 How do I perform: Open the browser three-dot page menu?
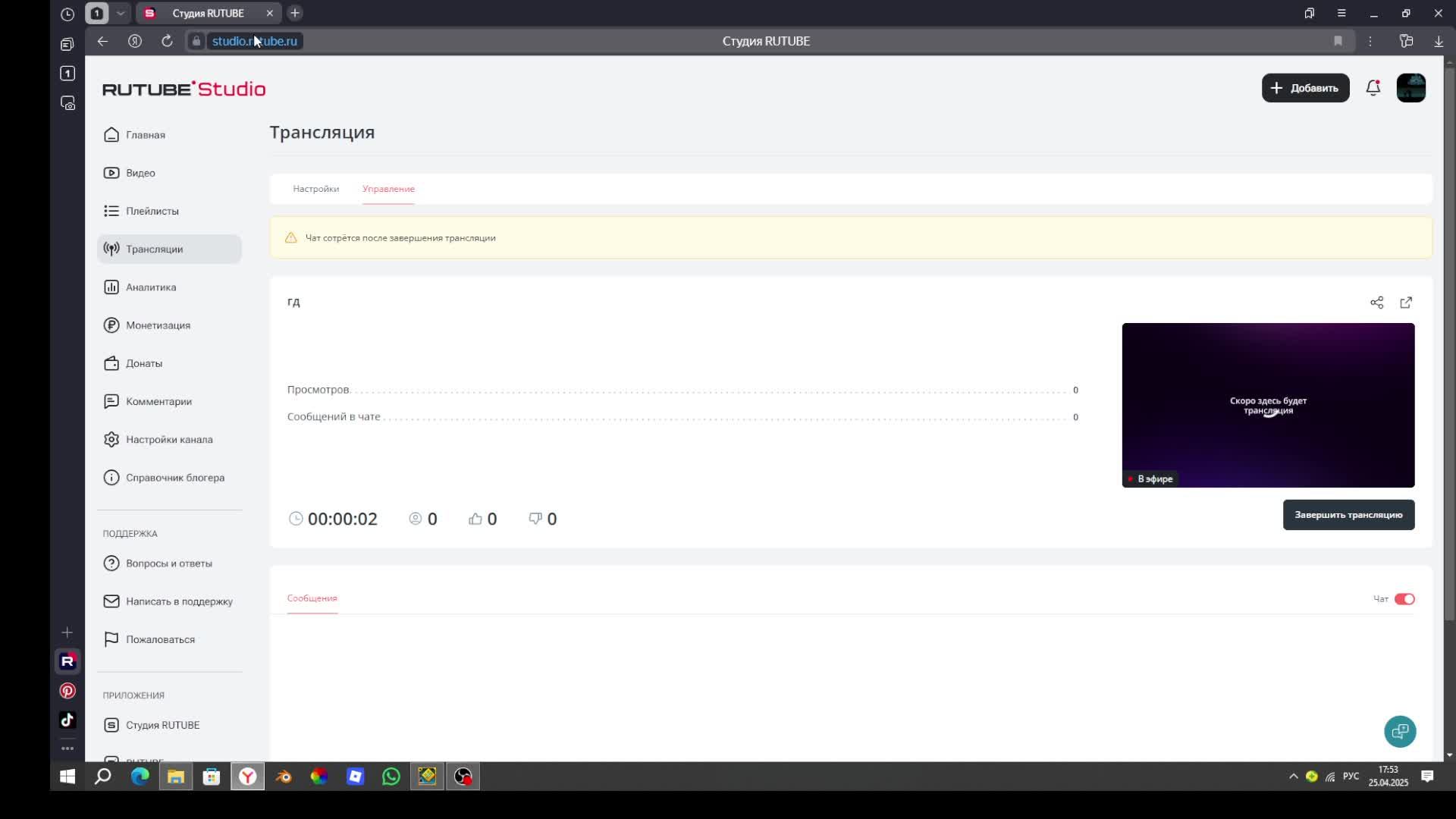(1370, 41)
